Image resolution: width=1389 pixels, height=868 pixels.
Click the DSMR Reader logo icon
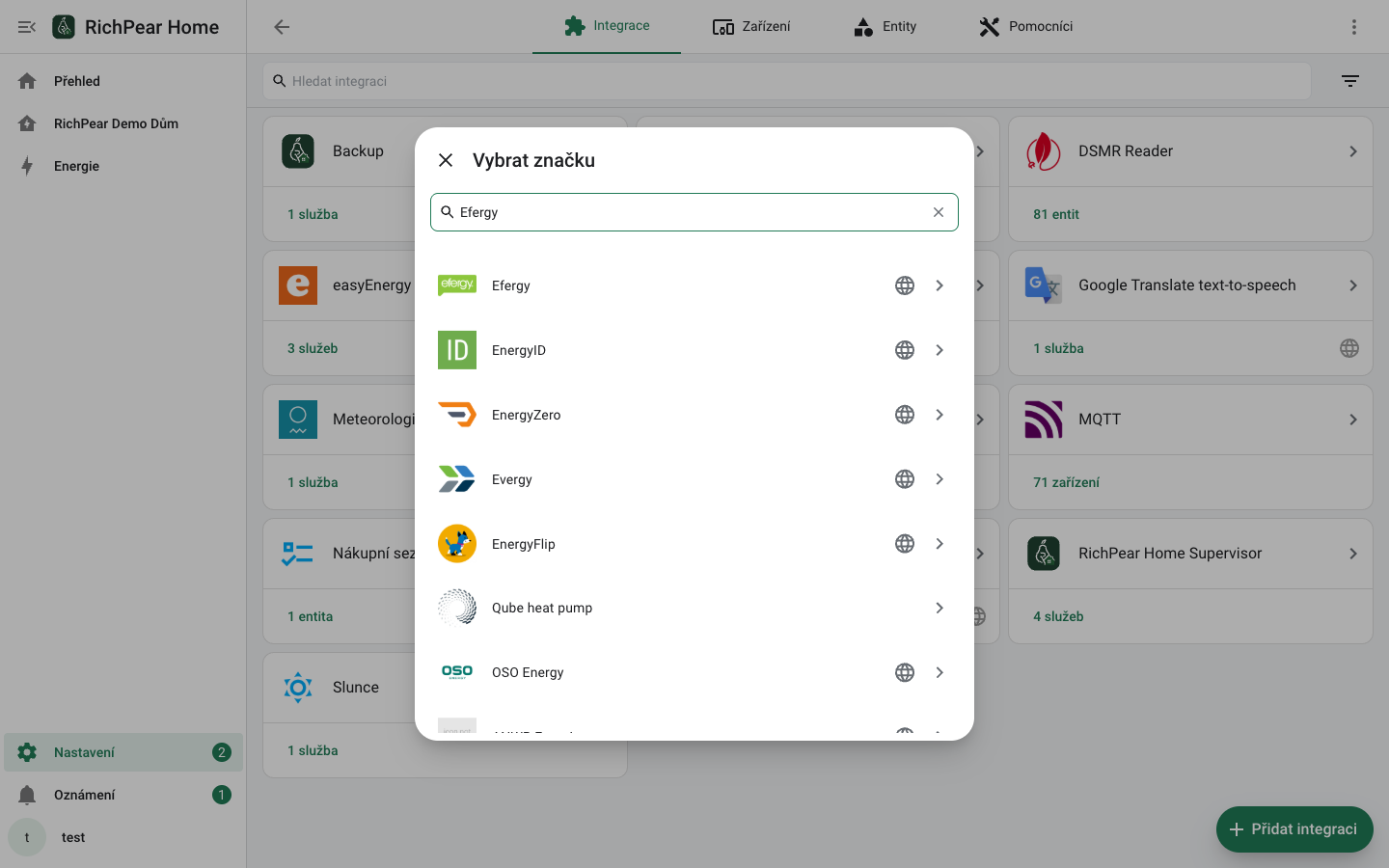1044,151
